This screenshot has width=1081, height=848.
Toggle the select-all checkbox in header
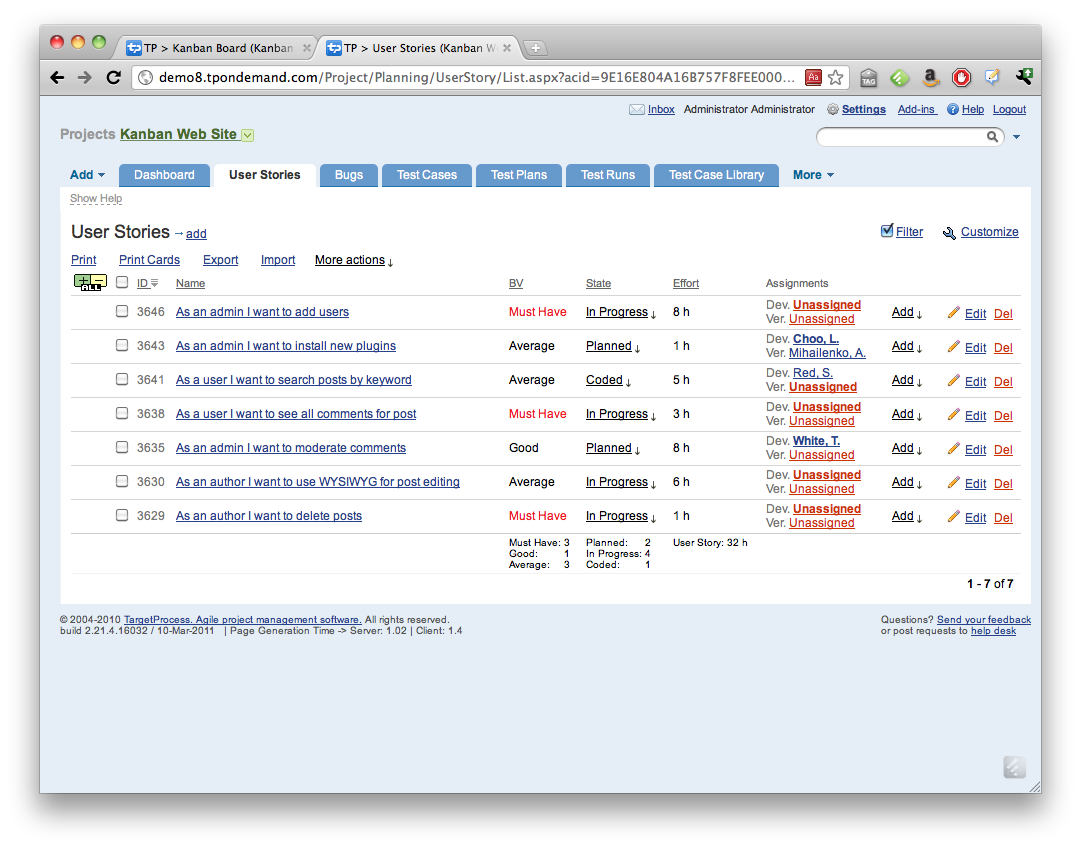pos(122,283)
